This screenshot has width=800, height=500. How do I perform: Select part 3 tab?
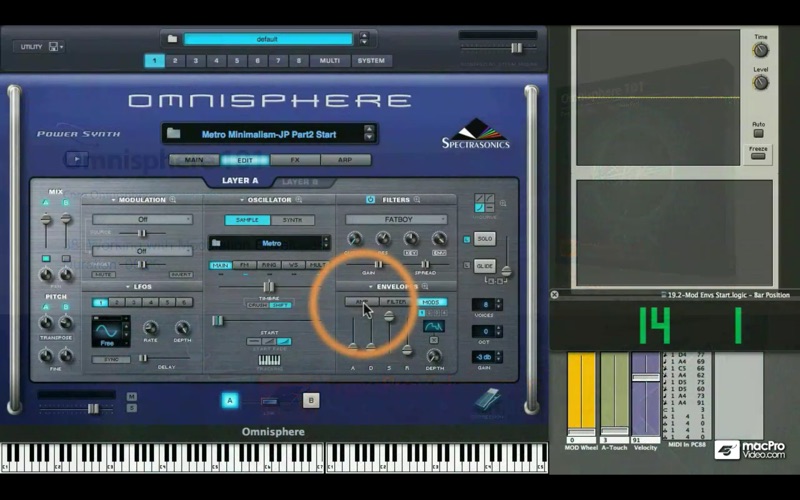[195, 61]
